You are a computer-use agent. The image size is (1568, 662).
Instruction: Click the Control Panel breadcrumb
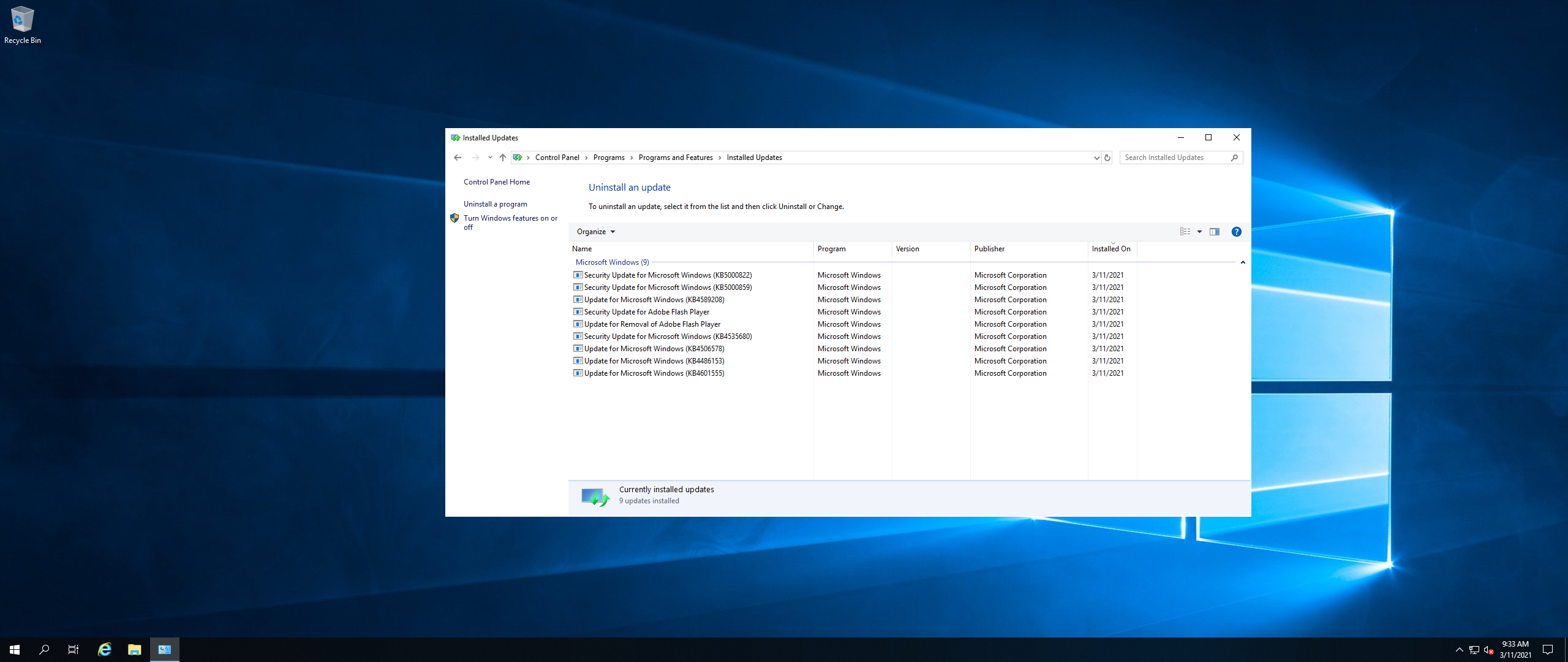[557, 158]
